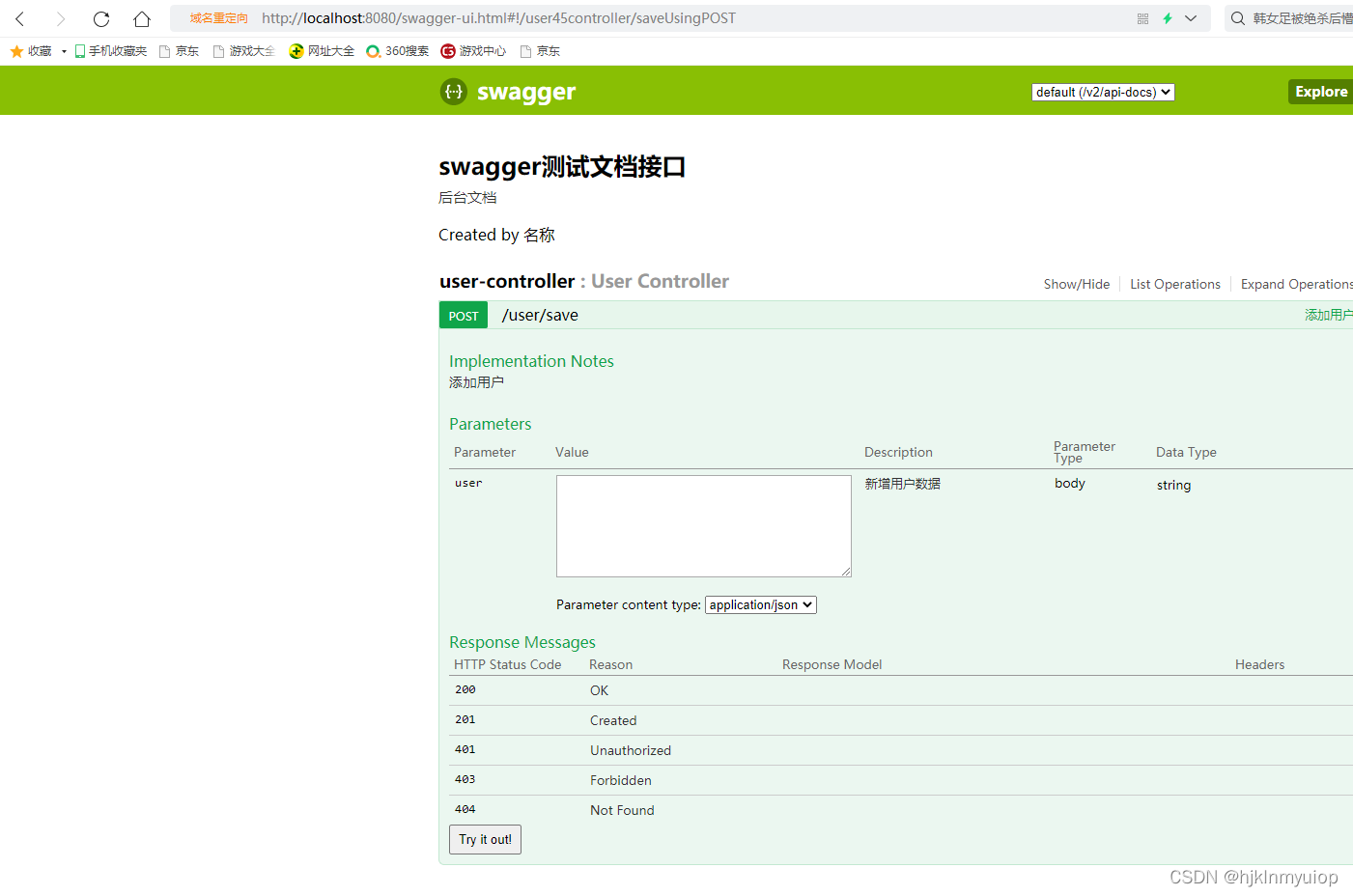
Task: Open the first 京东 bookmark
Action: pyautogui.click(x=179, y=51)
